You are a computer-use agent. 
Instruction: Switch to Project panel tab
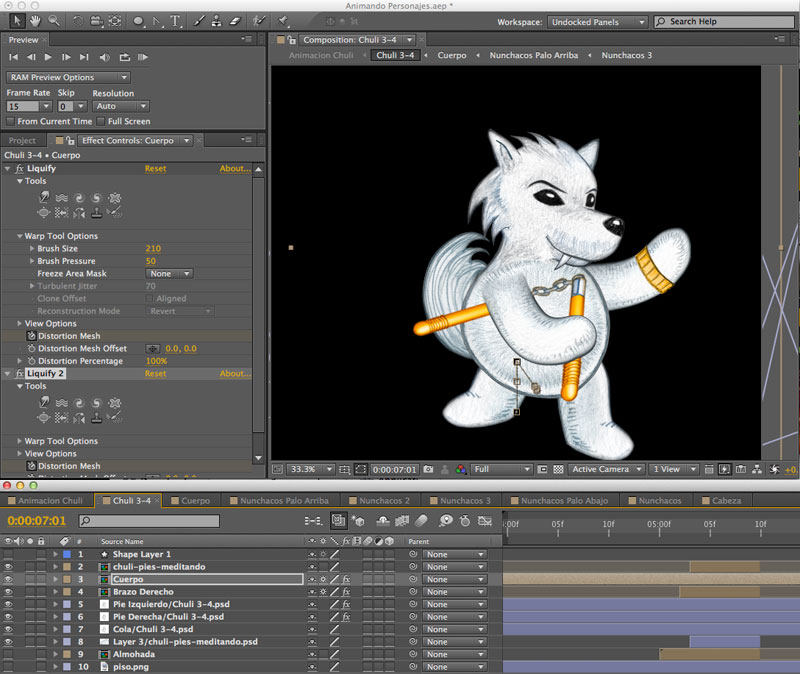pyautogui.click(x=22, y=140)
